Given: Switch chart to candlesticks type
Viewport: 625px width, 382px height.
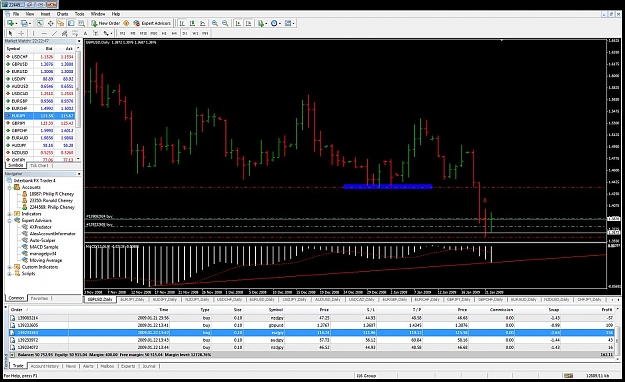Looking at the screenshot, I should tap(192, 23).
